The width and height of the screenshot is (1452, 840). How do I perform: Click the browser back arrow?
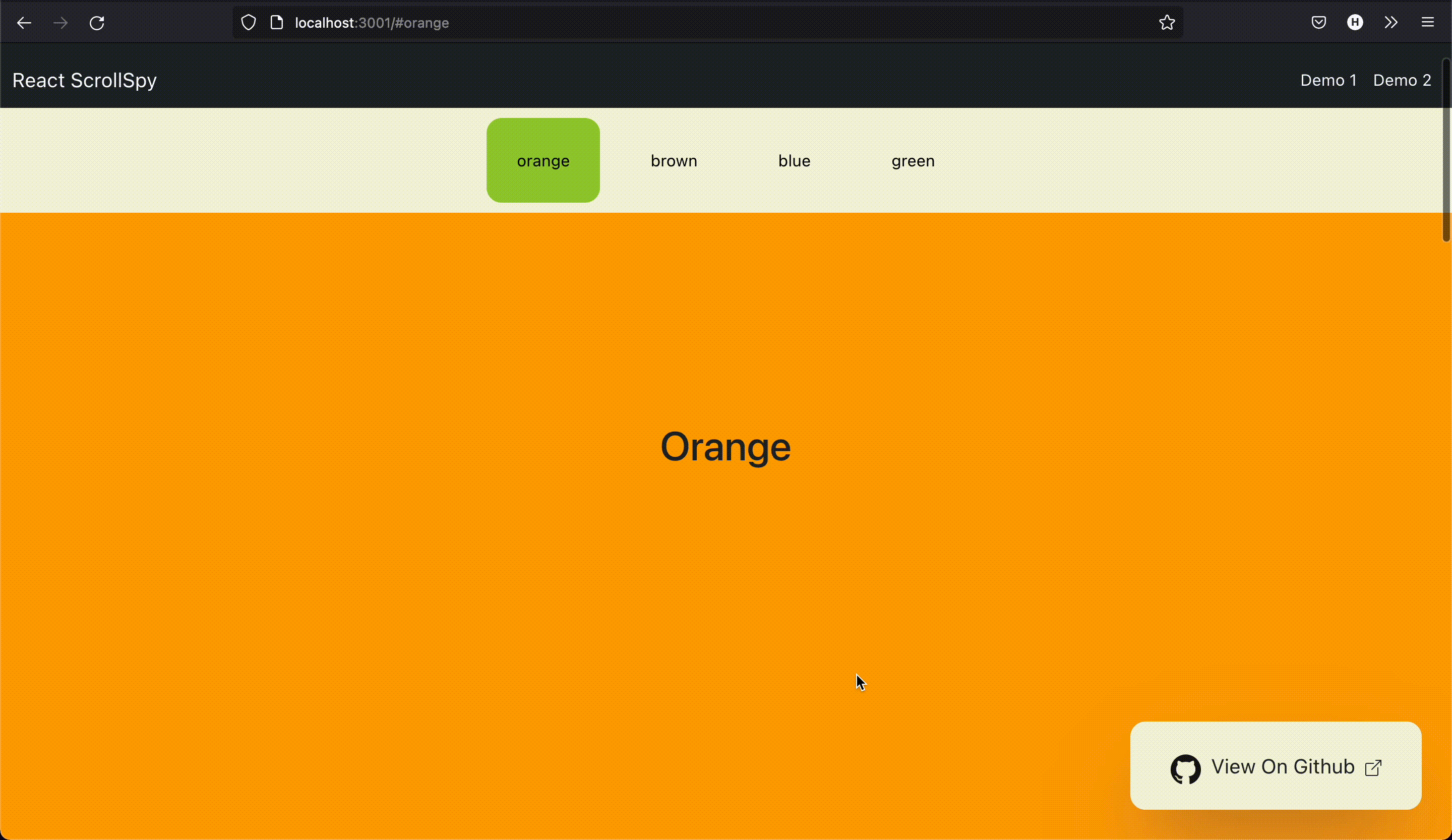[x=24, y=23]
